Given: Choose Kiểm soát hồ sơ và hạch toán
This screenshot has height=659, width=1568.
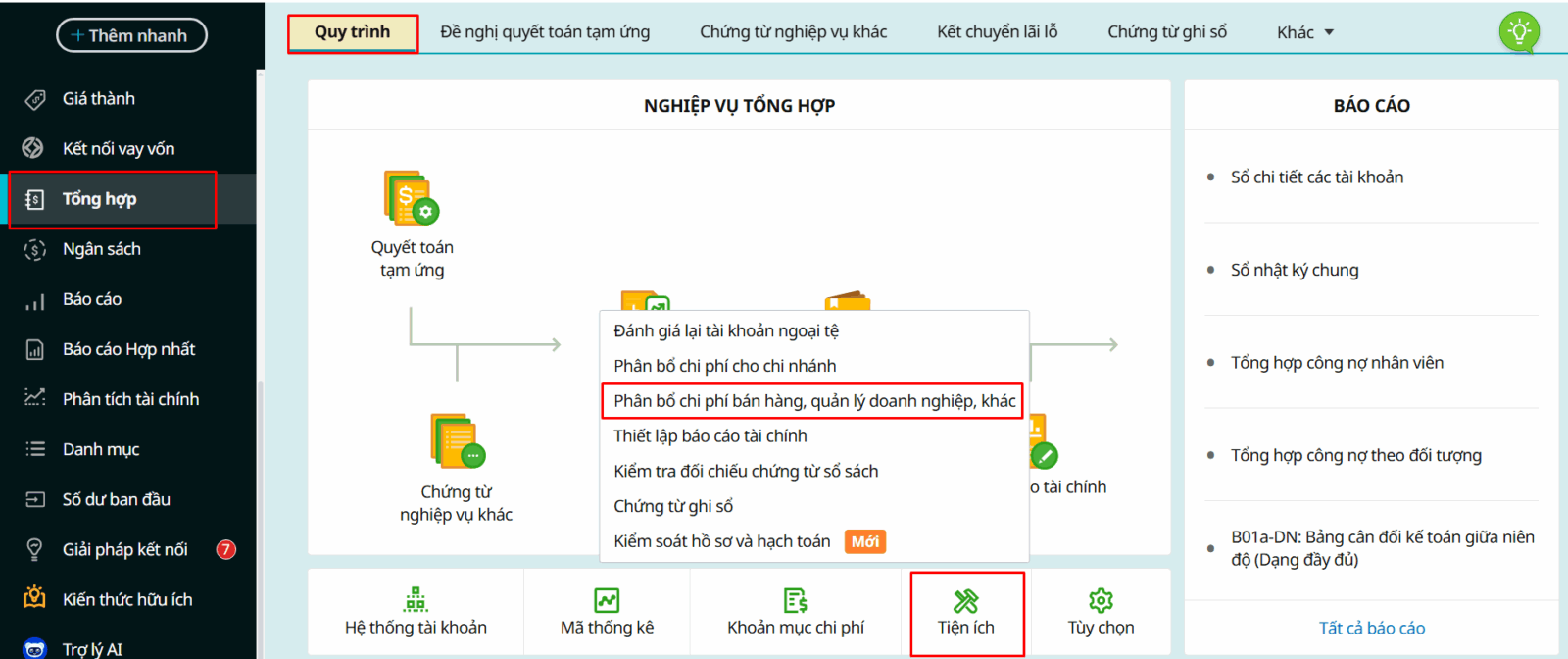Looking at the screenshot, I should pyautogui.click(x=814, y=541).
